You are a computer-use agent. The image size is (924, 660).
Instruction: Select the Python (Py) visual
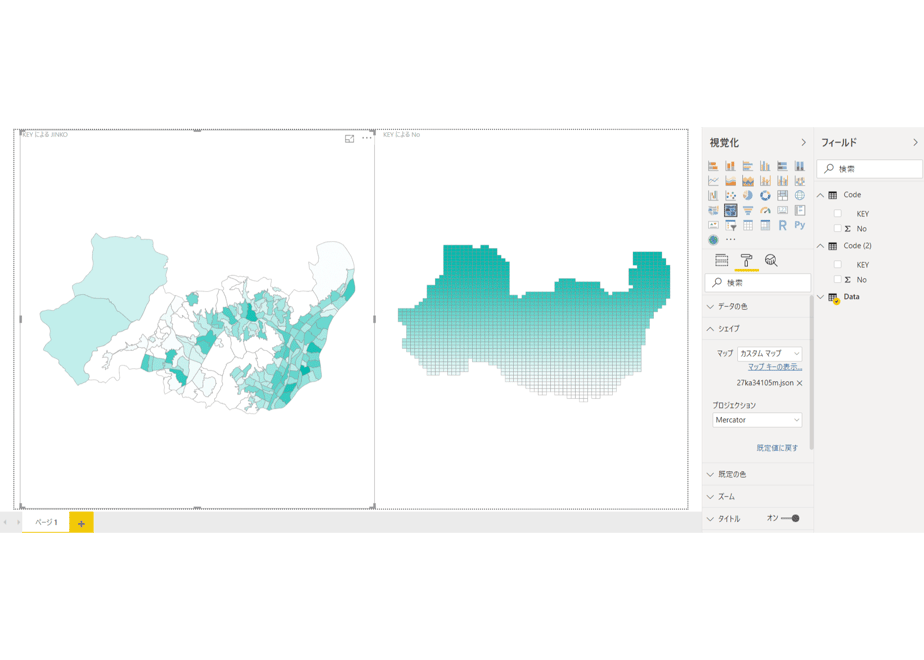(x=800, y=225)
